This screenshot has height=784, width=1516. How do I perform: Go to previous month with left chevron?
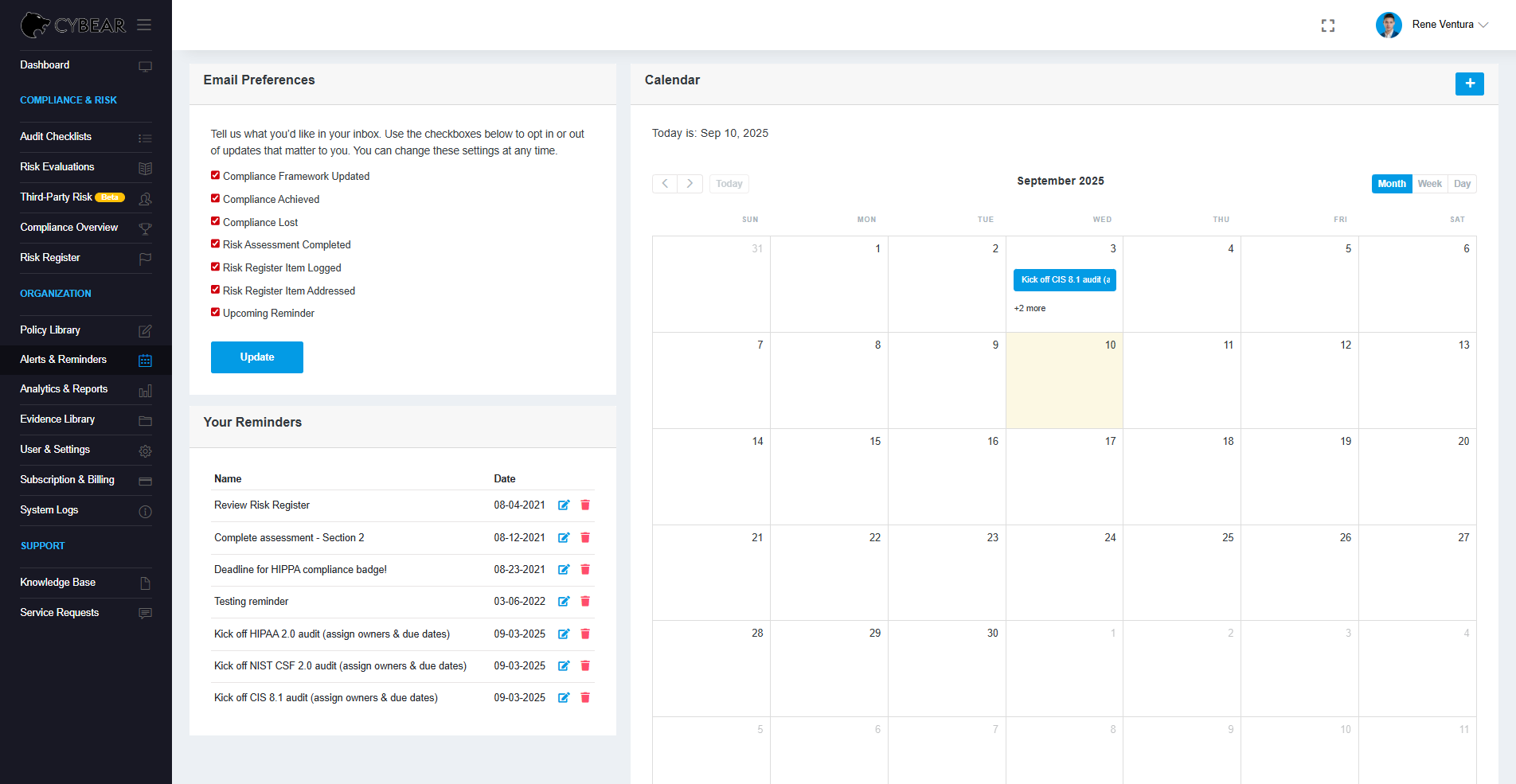click(x=665, y=183)
